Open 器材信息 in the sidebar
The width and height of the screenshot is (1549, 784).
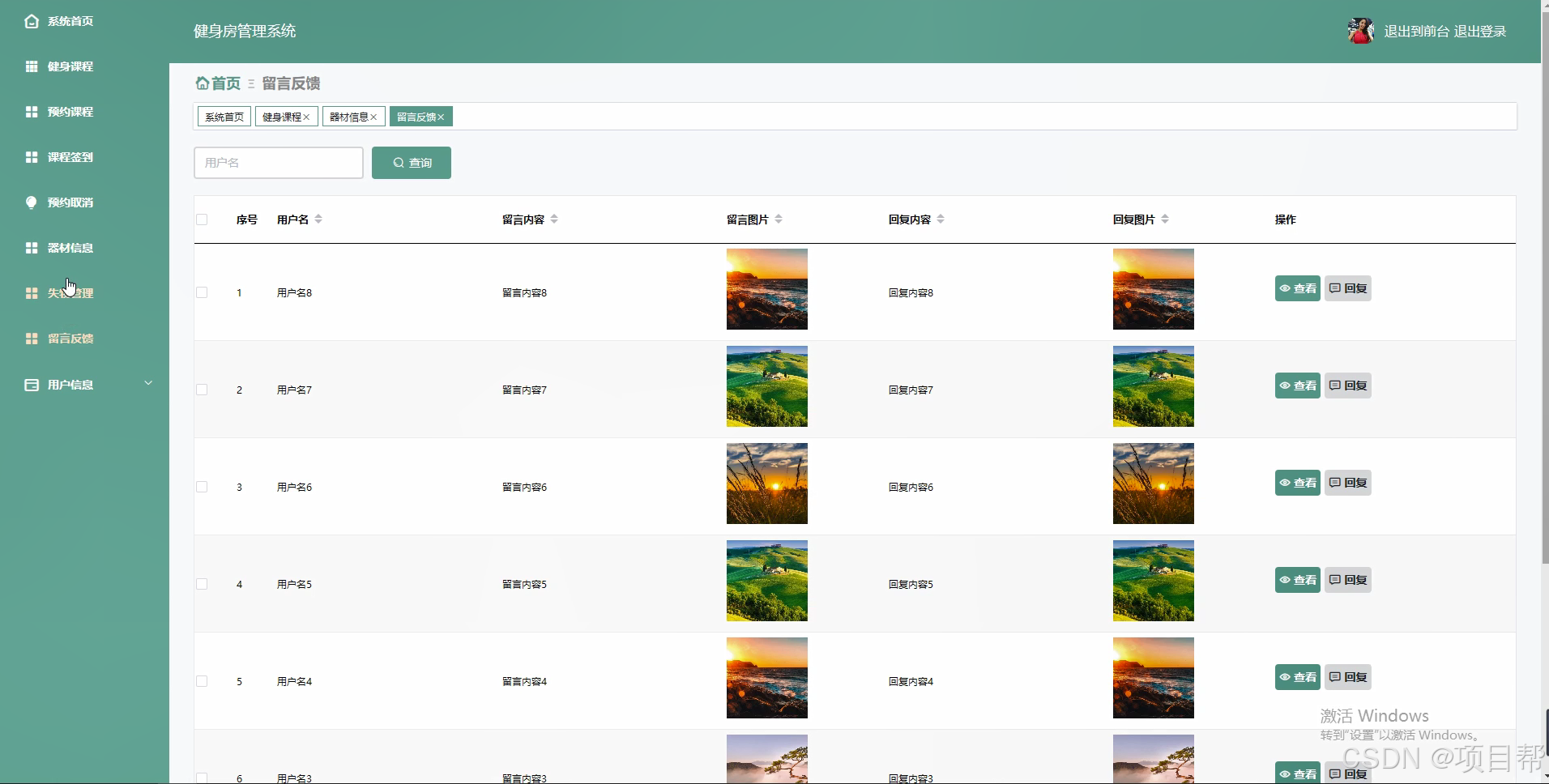pos(70,248)
